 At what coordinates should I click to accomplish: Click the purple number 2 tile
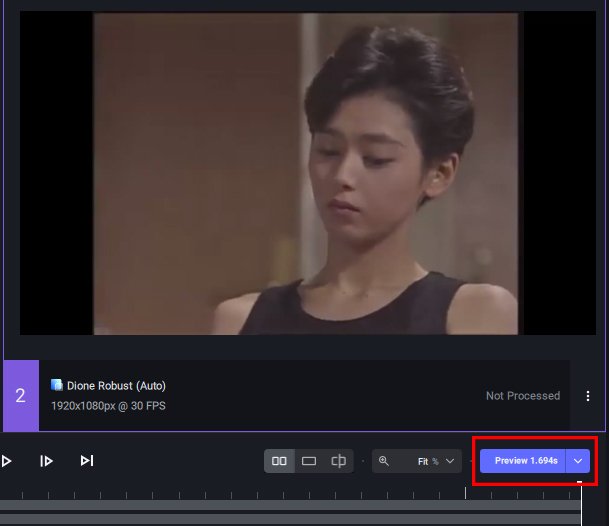click(x=21, y=395)
